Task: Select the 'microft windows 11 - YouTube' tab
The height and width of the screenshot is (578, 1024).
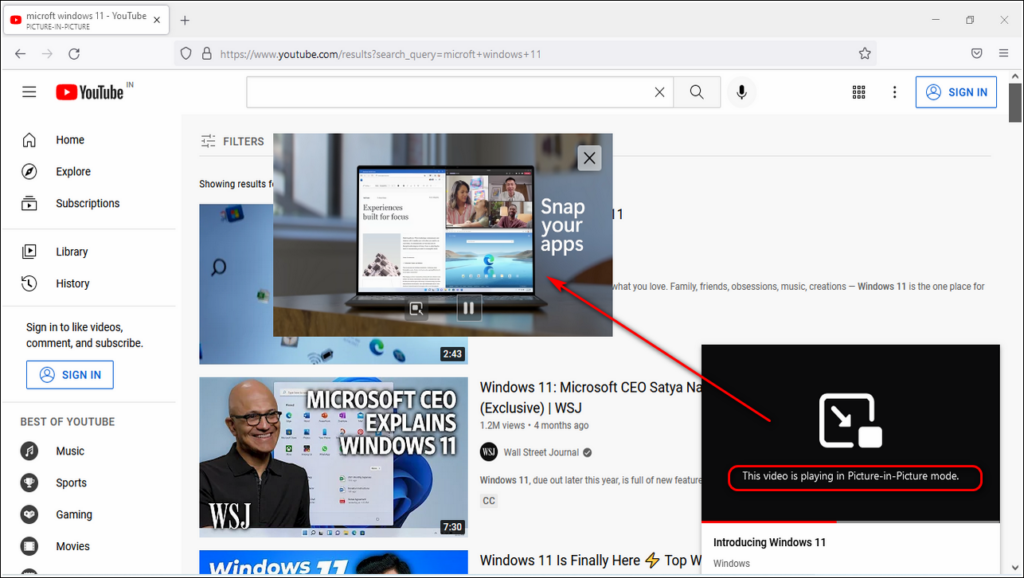Action: point(85,20)
